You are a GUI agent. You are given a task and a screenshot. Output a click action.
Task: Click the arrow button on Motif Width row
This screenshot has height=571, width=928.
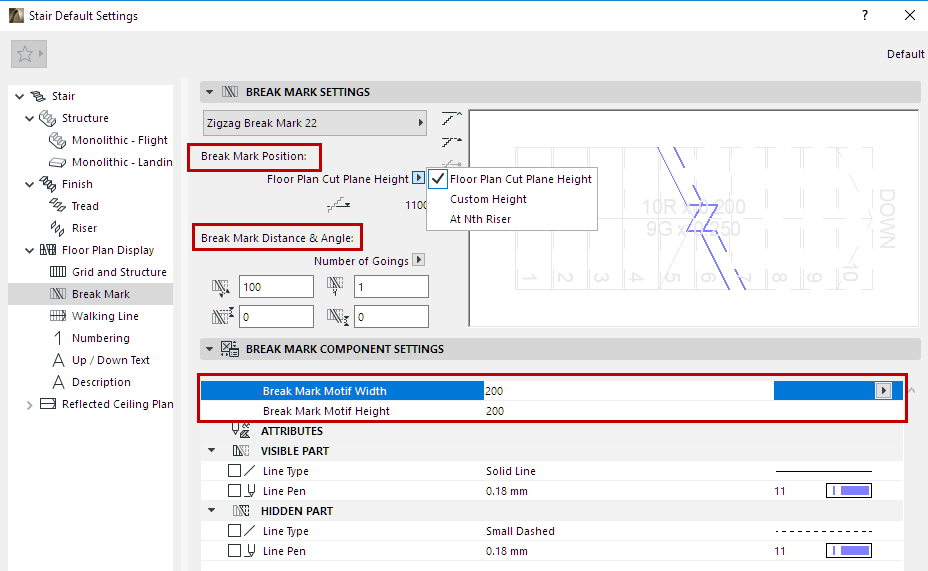point(884,391)
